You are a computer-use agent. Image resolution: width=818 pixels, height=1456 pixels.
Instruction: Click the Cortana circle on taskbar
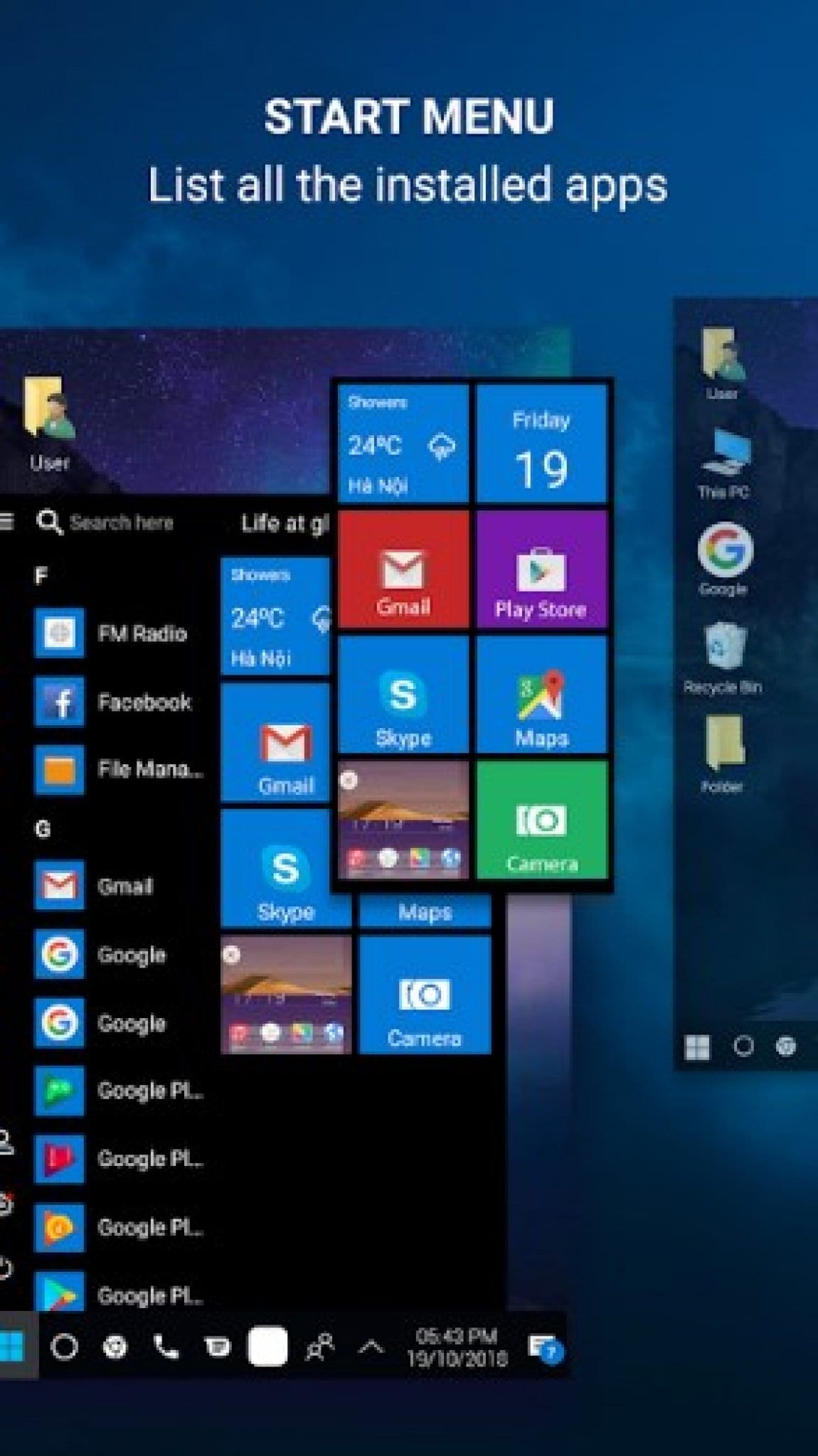pyautogui.click(x=64, y=1346)
